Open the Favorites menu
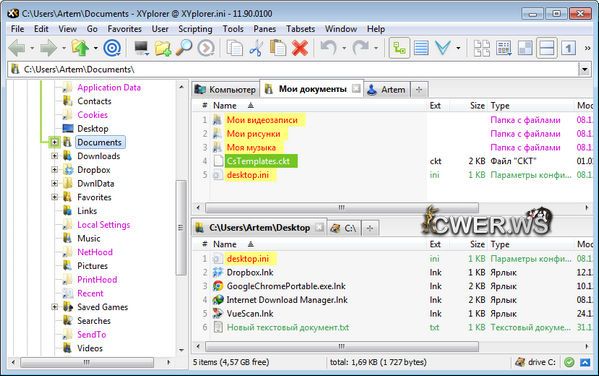The width and height of the screenshot is (599, 376). (125, 29)
